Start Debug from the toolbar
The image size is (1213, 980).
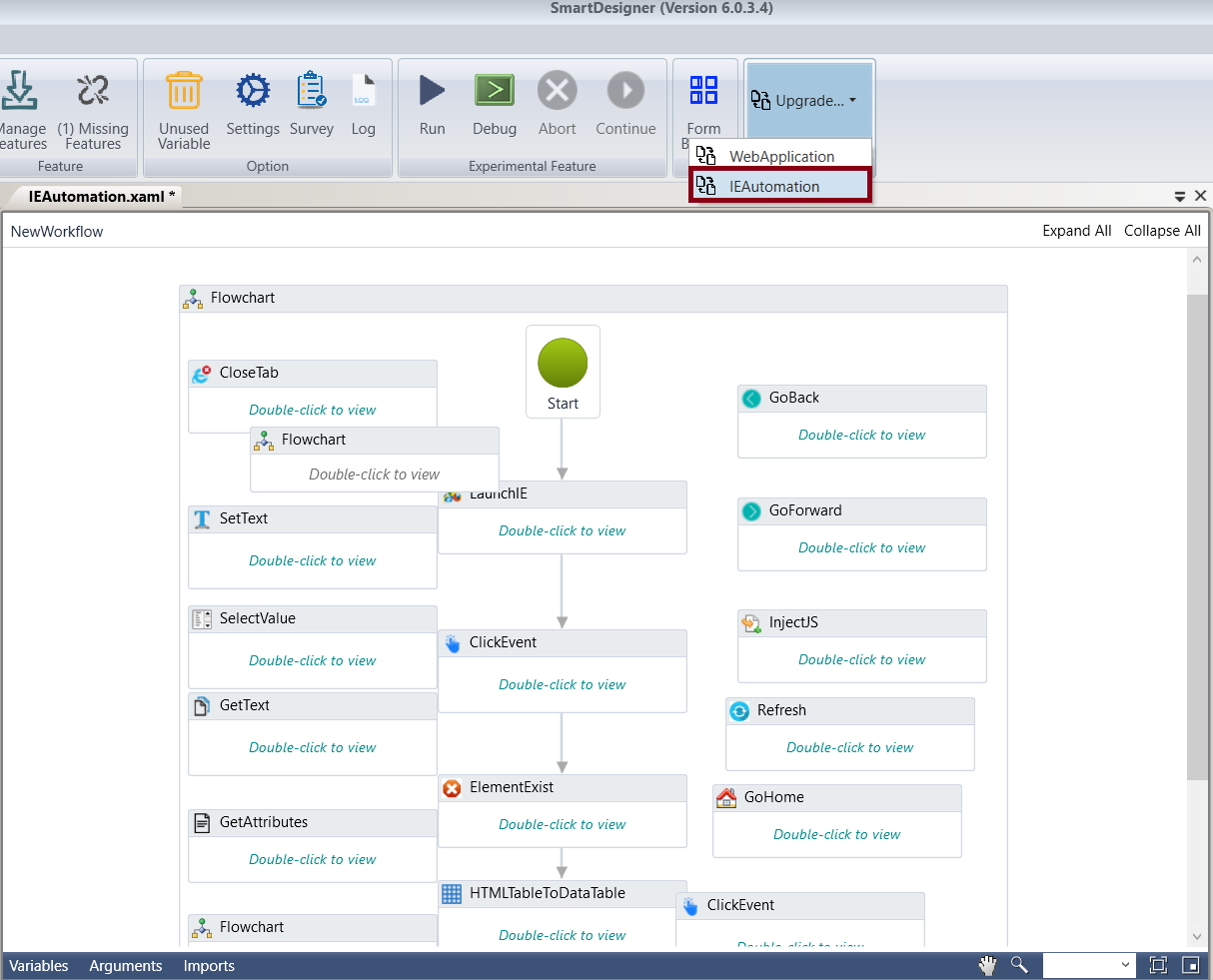click(494, 91)
